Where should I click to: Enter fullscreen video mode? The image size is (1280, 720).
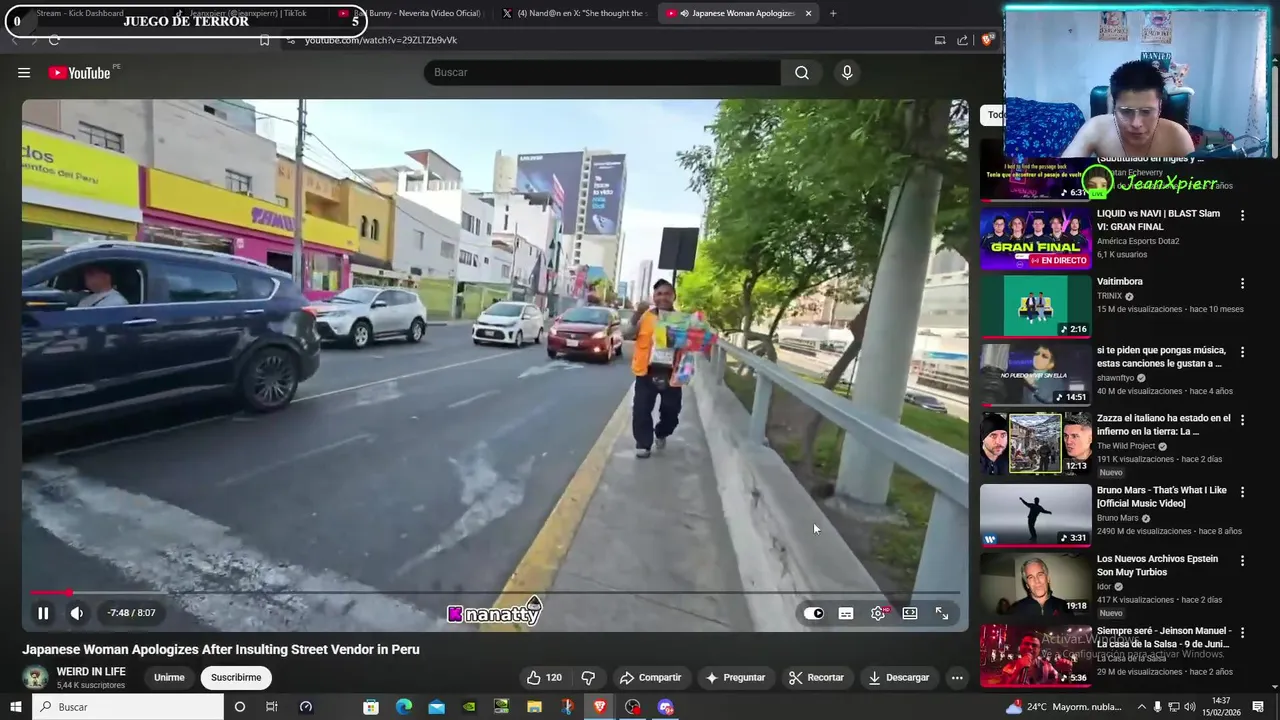(942, 613)
